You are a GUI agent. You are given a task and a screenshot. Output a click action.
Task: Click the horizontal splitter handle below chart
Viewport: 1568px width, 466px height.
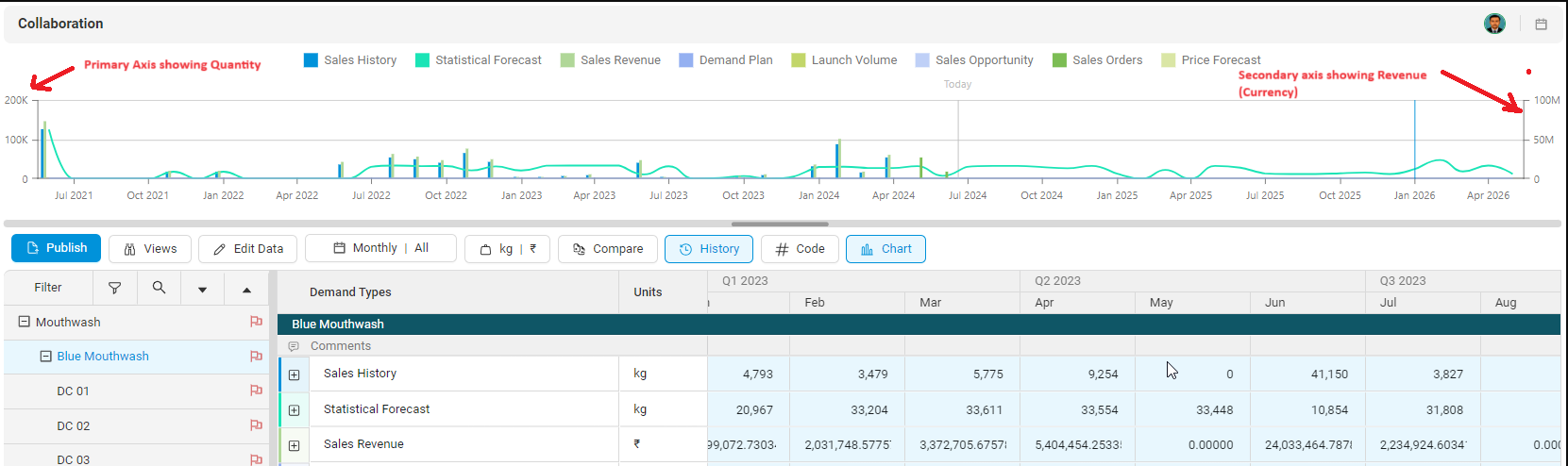coord(780,224)
